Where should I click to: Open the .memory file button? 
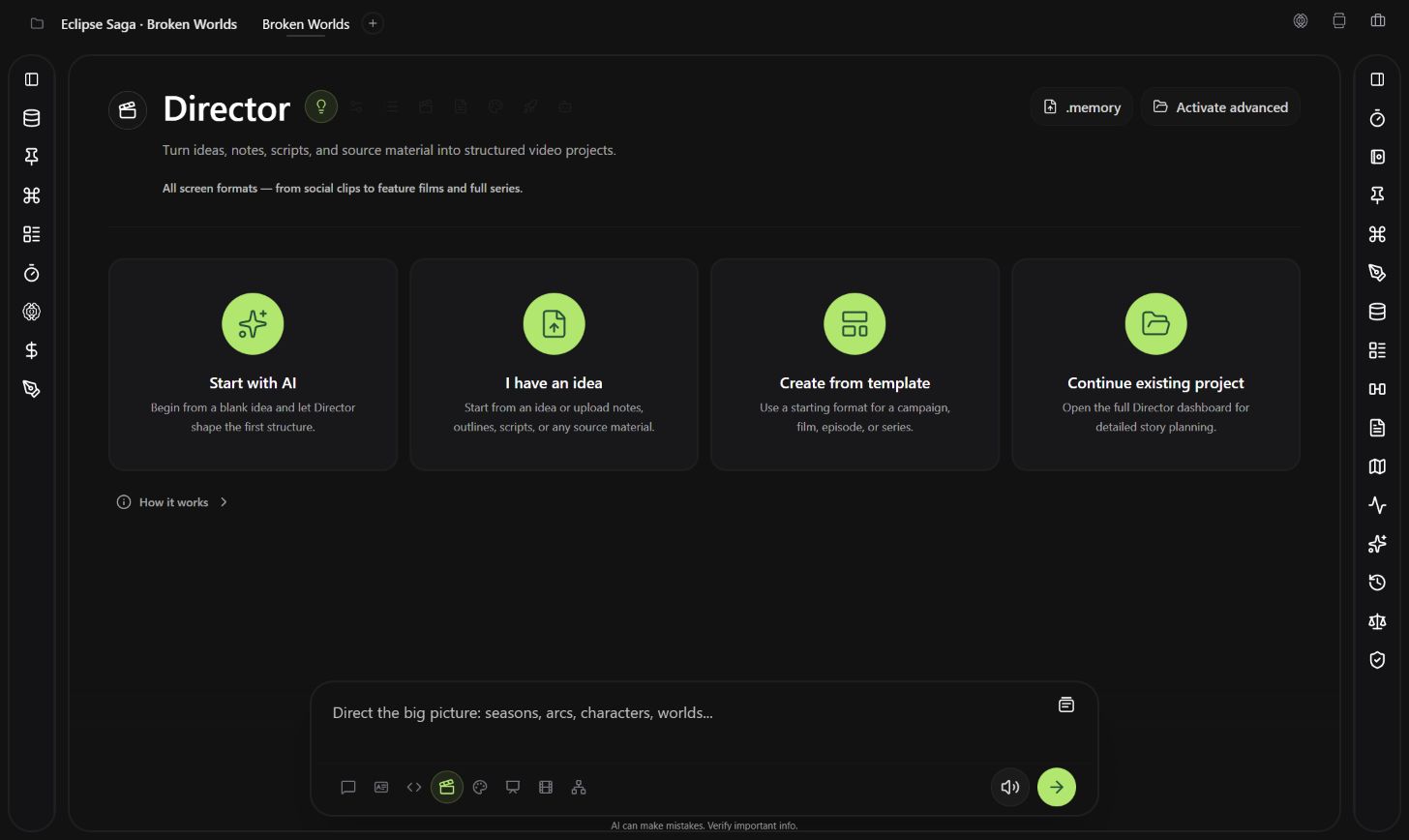(1082, 106)
